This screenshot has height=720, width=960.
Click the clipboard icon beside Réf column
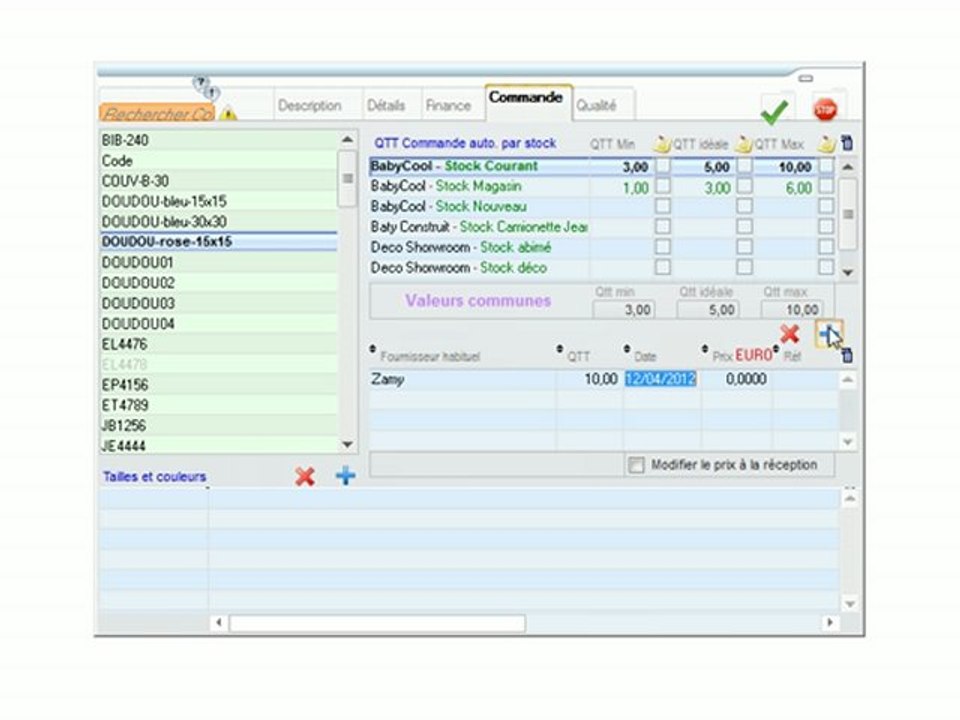[847, 355]
